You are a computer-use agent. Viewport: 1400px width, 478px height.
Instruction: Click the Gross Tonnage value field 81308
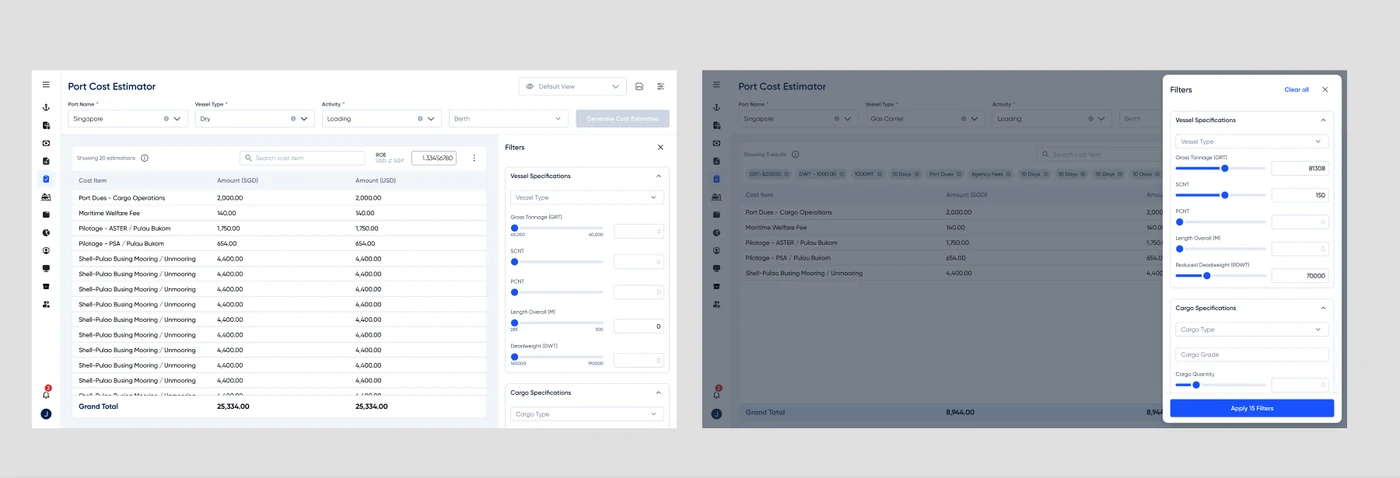[x=1300, y=169]
